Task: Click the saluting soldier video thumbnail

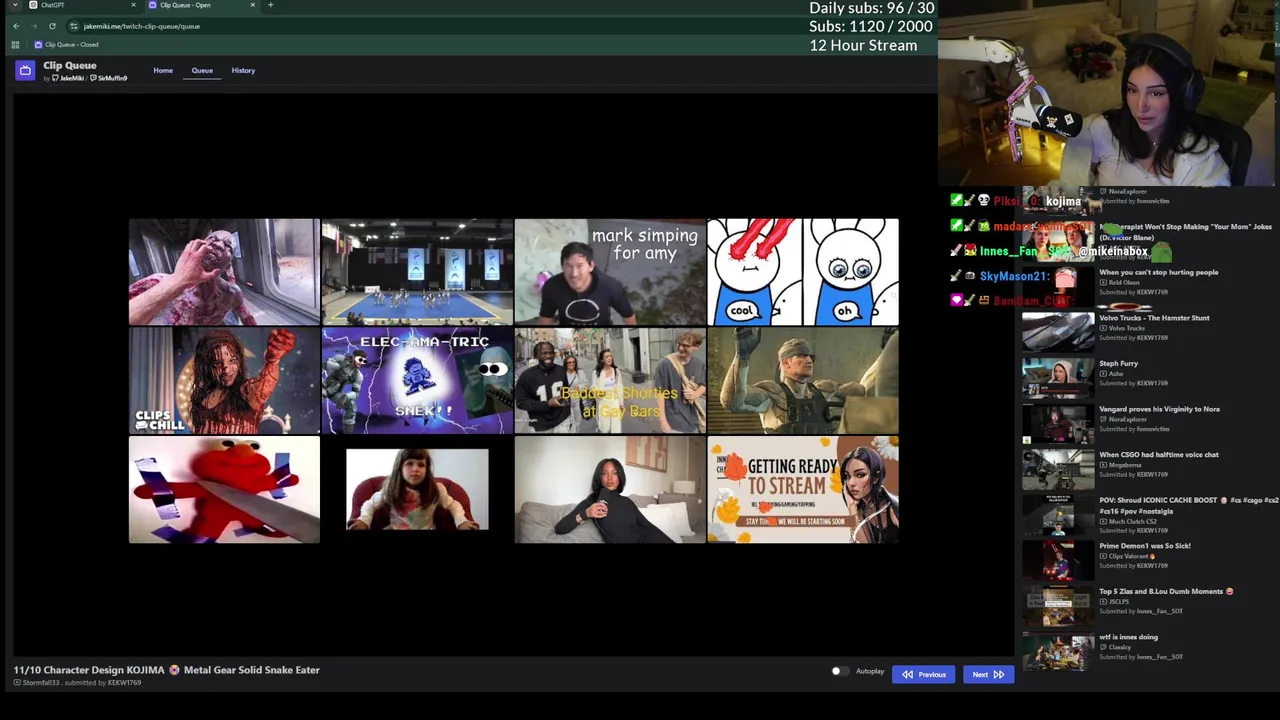Action: 803,381
